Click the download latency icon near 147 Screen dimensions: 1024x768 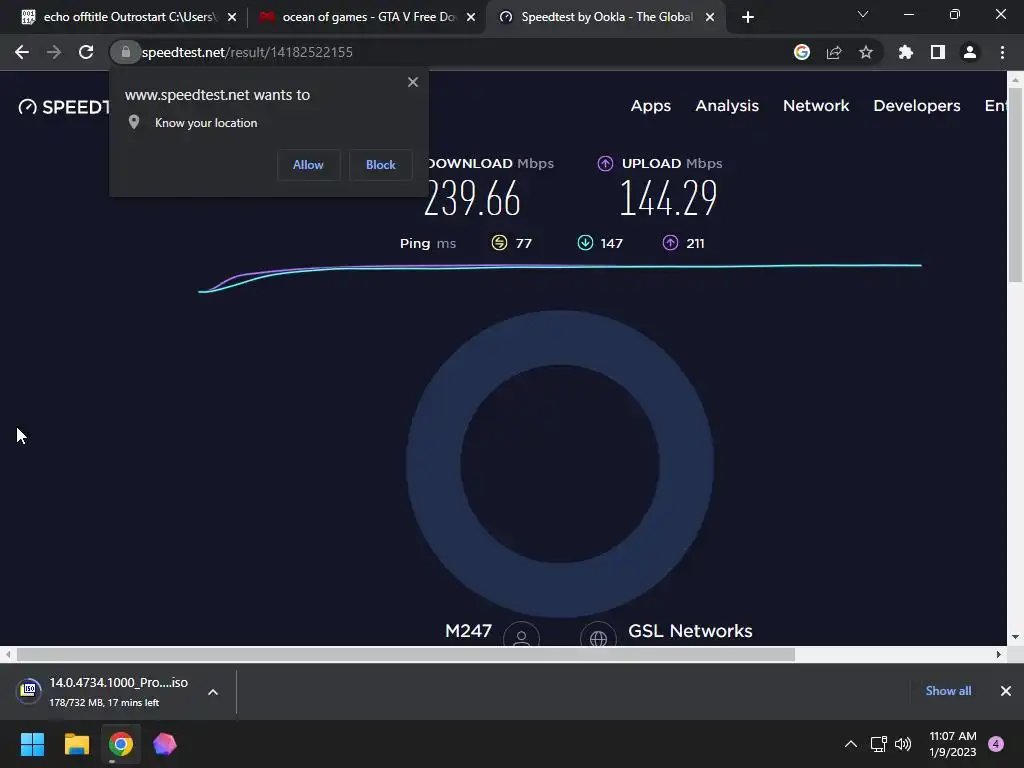(585, 243)
